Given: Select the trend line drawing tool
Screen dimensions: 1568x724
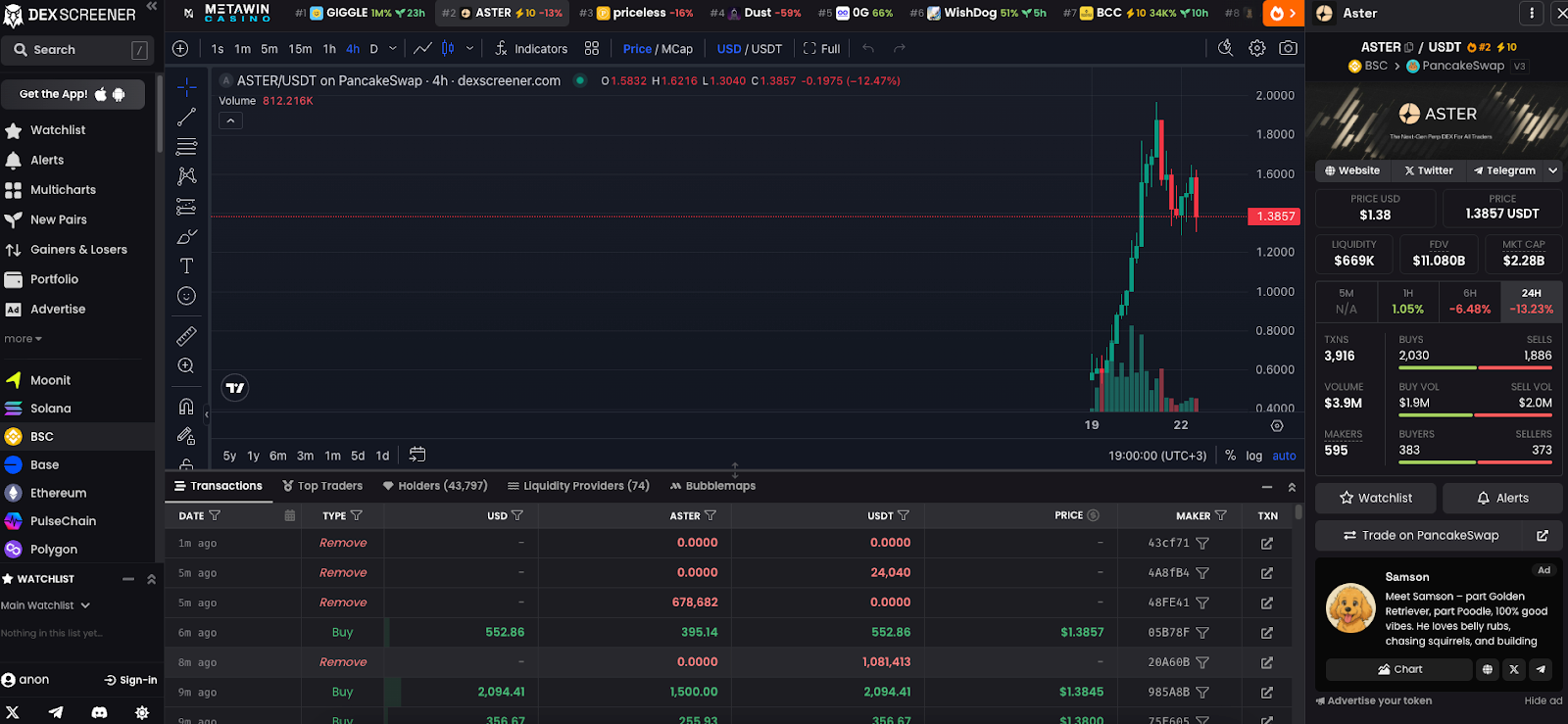Looking at the screenshot, I should (x=186, y=118).
